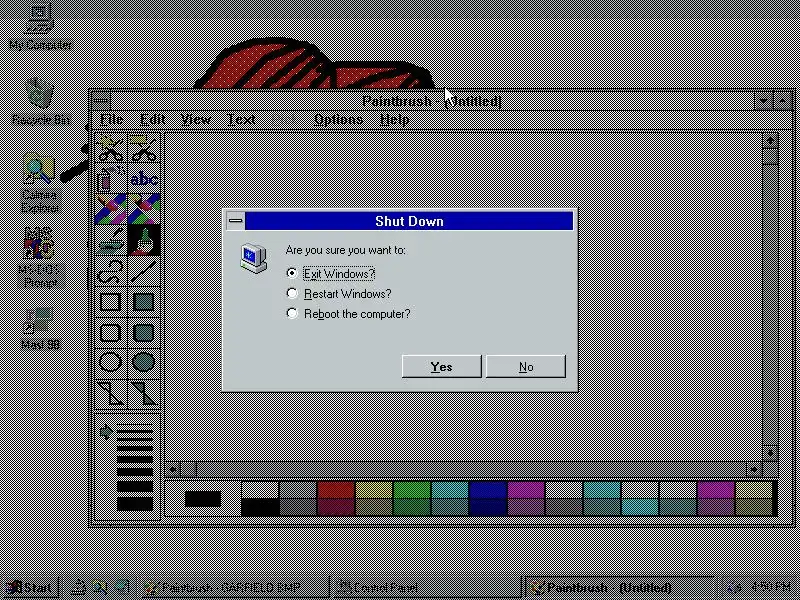Open the Shut Down dialog control menu box

(x=235, y=221)
